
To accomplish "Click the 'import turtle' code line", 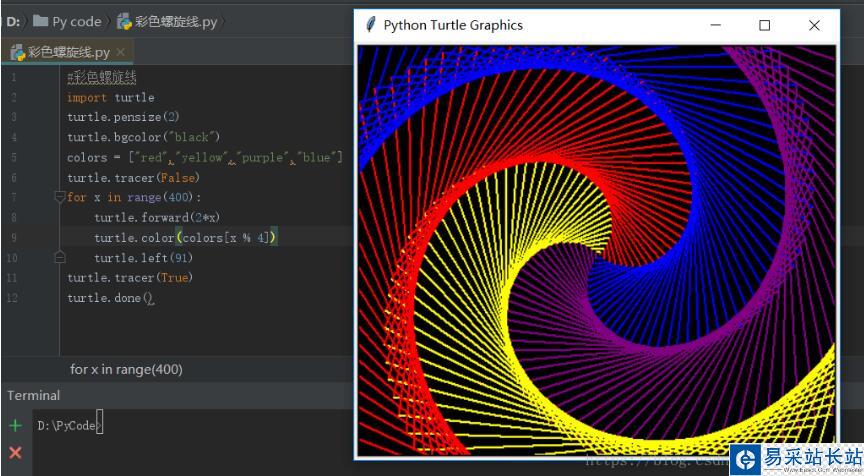I will [111, 98].
